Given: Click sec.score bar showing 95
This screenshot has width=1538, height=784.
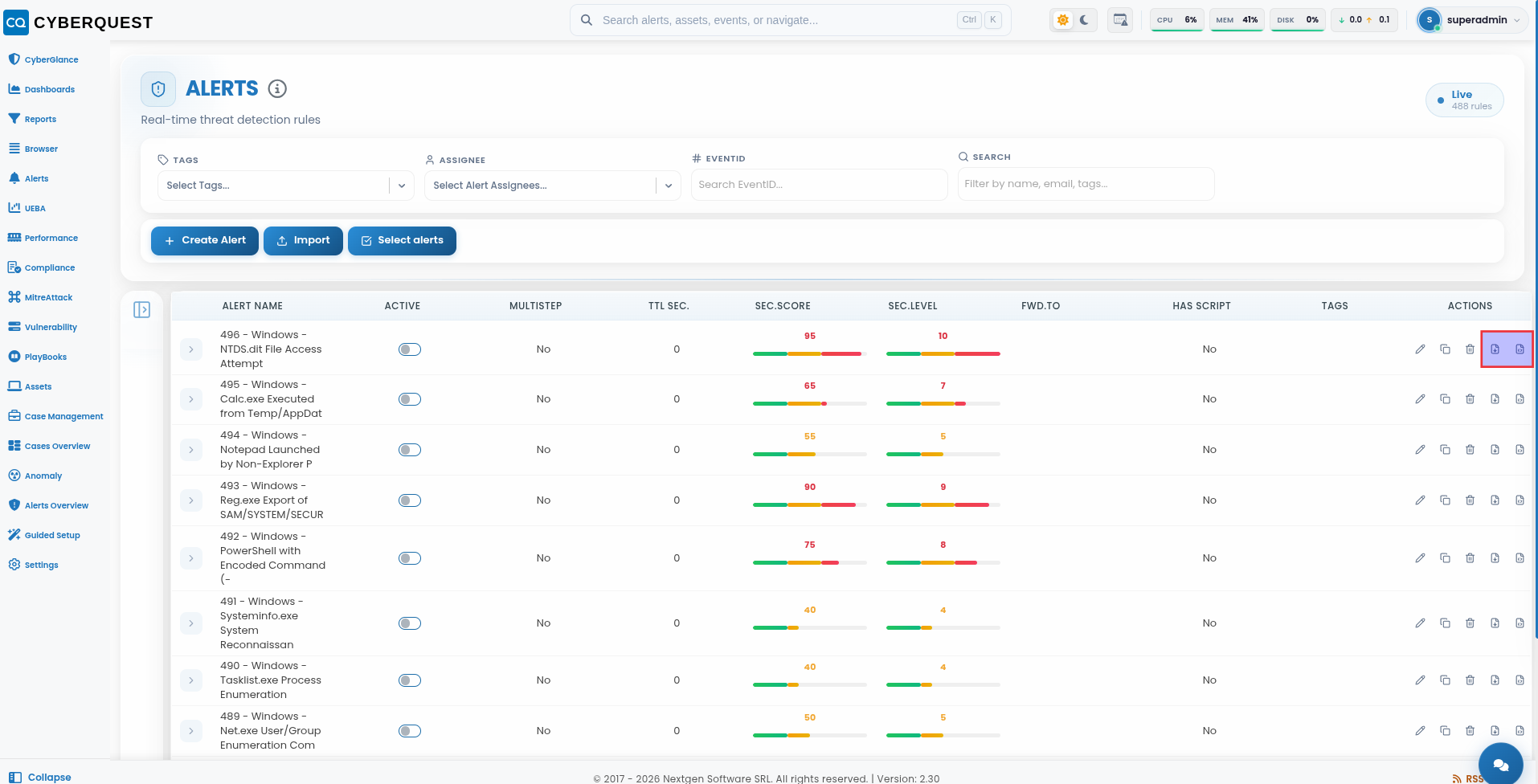Looking at the screenshot, I should [x=810, y=353].
